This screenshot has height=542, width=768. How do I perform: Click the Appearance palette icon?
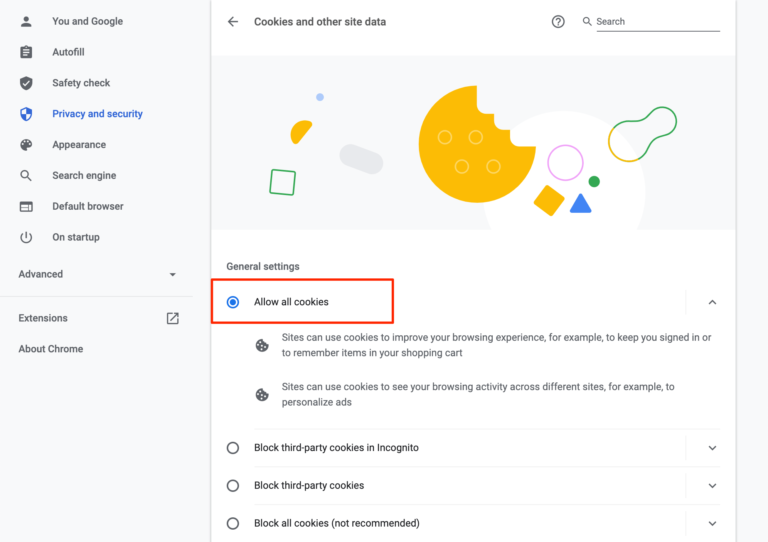[27, 145]
